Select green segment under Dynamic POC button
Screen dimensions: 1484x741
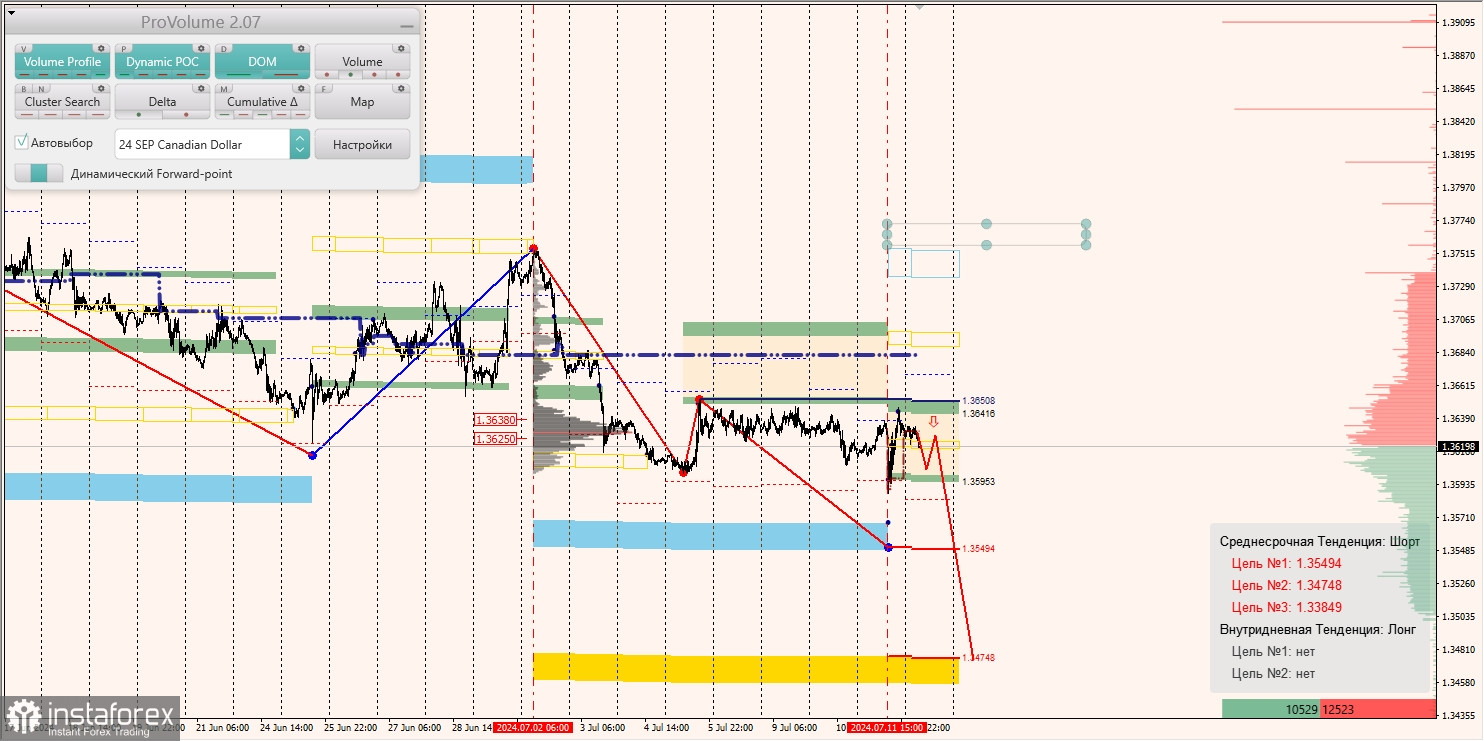[124, 75]
